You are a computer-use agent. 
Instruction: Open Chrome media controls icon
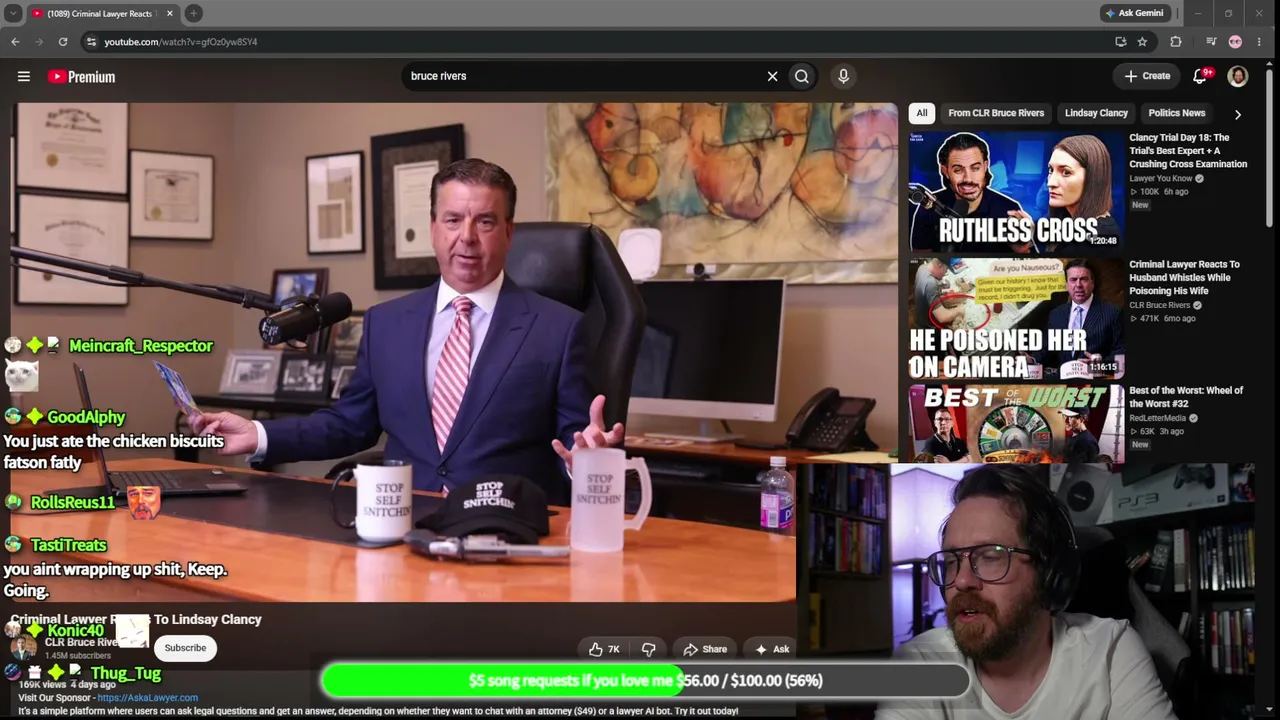coord(1210,41)
